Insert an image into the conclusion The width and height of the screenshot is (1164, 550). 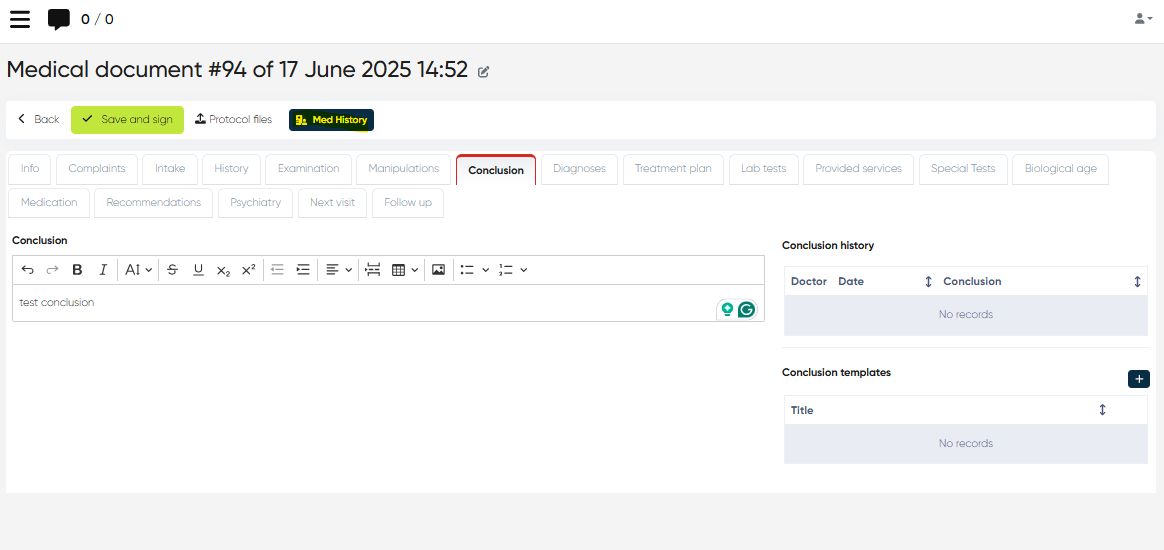pos(438,270)
